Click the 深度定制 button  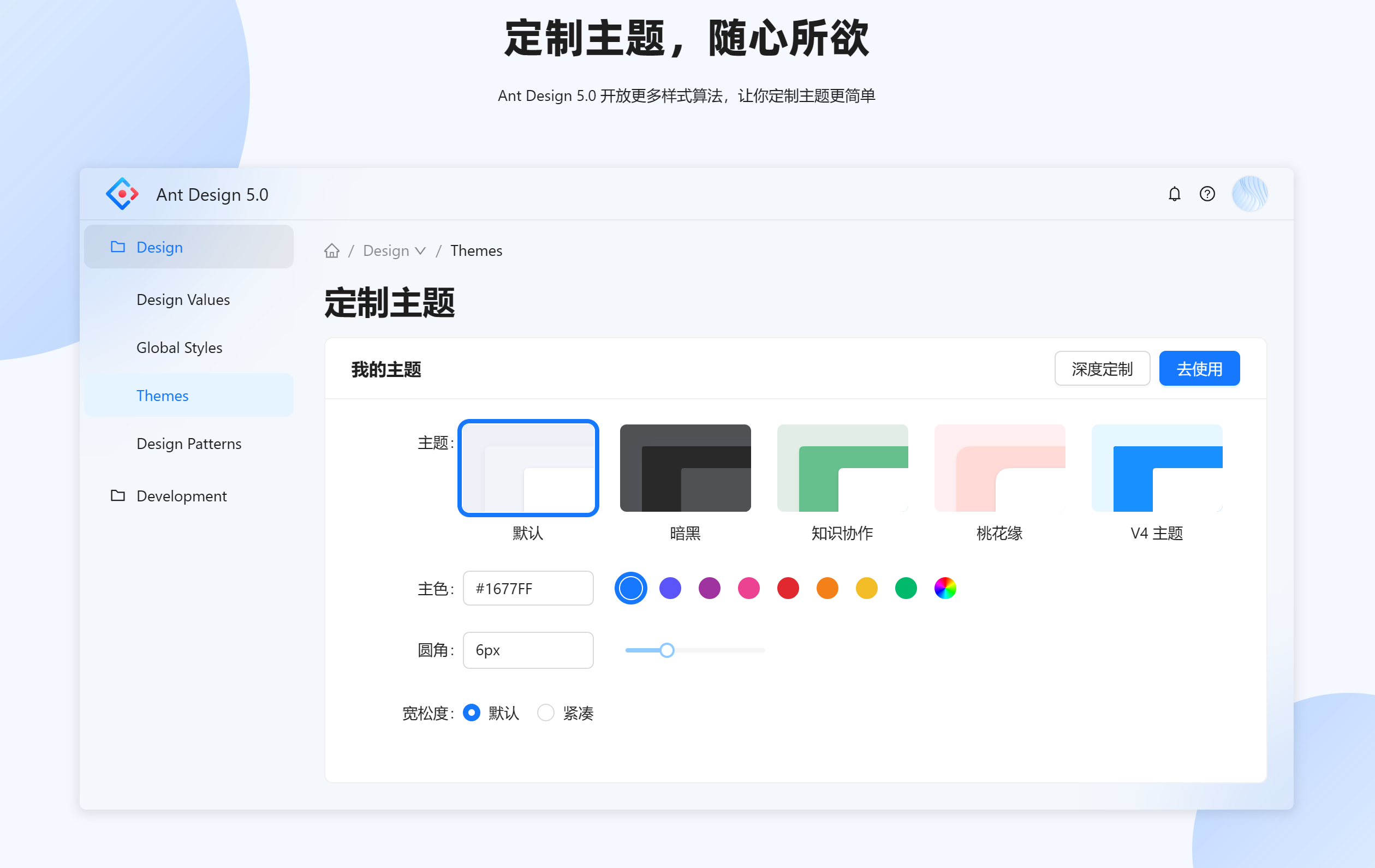pos(1102,369)
